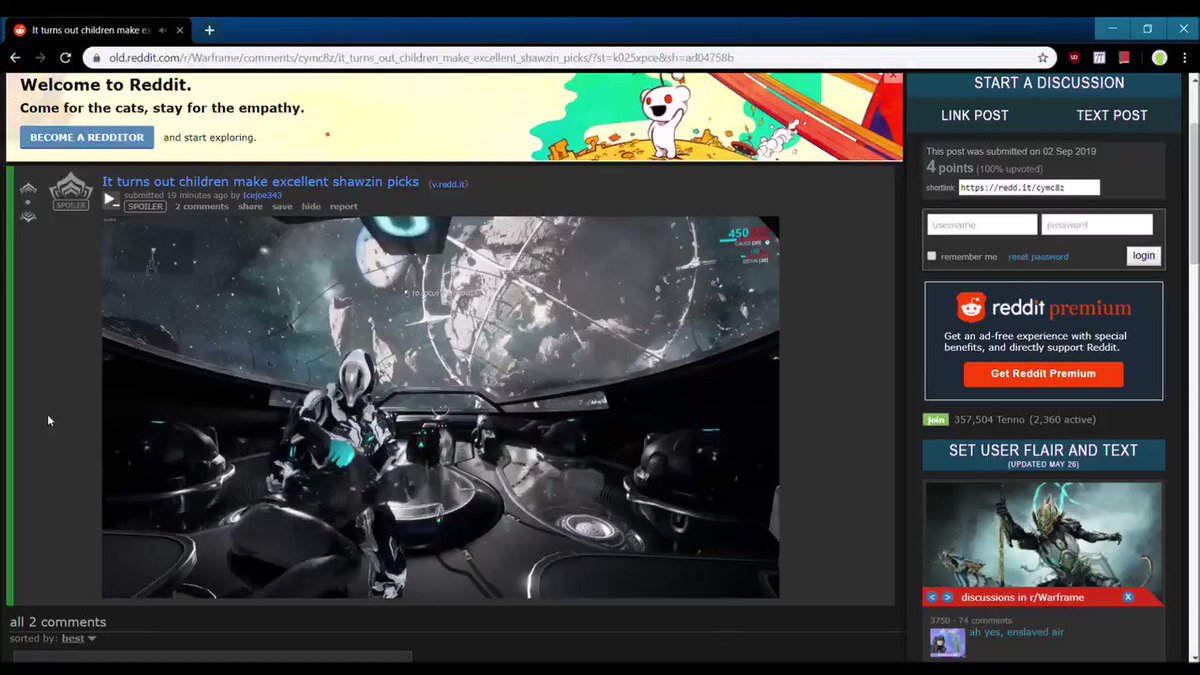Join the subreddit with the join button
This screenshot has height=675, width=1200.
935,420
